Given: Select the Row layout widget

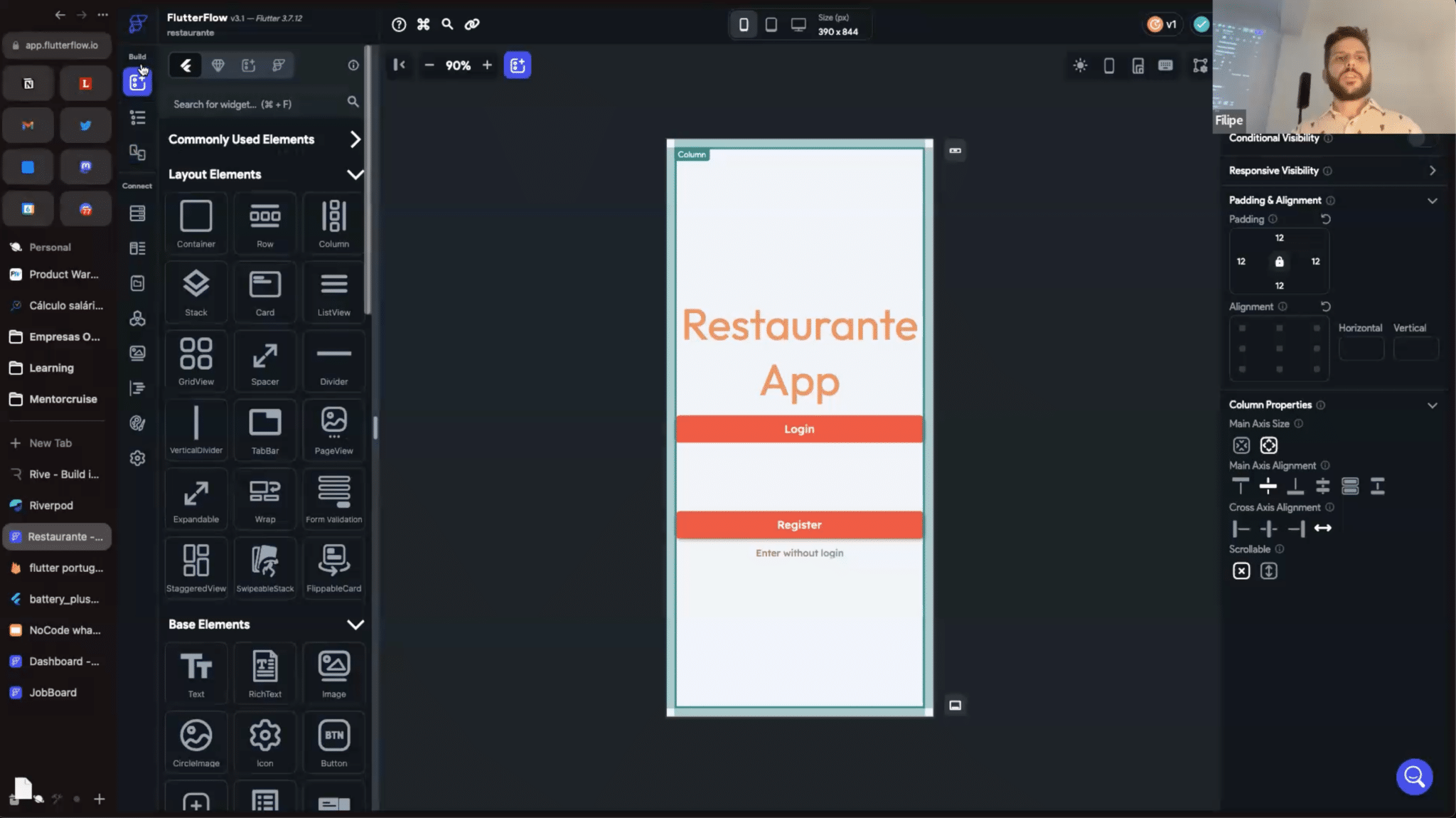Looking at the screenshot, I should point(264,223).
